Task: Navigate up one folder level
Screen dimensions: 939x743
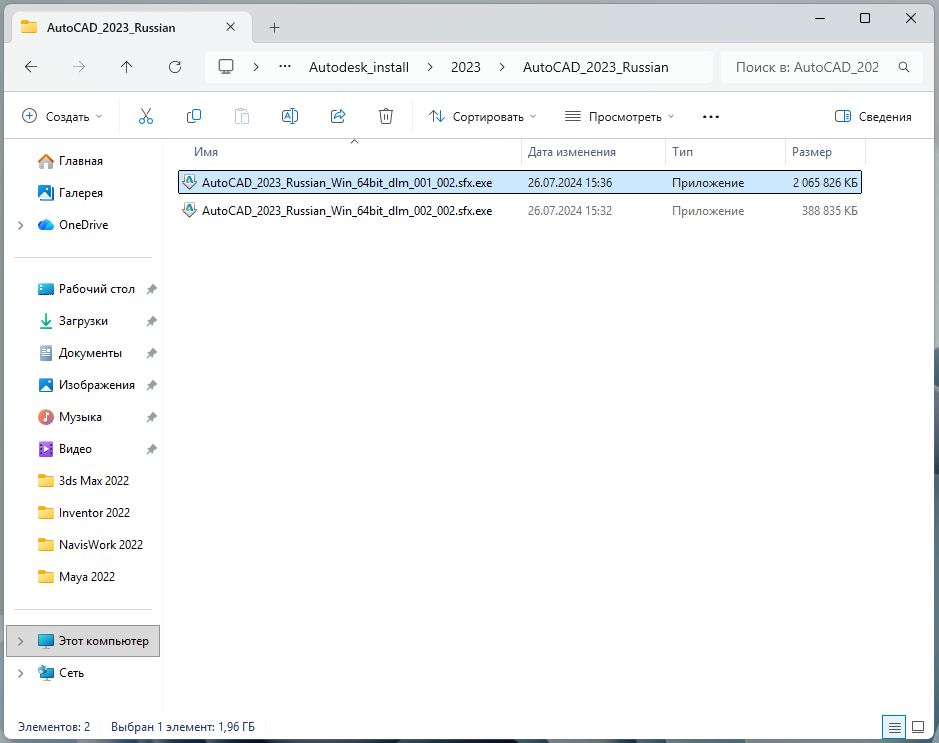Action: [x=126, y=67]
